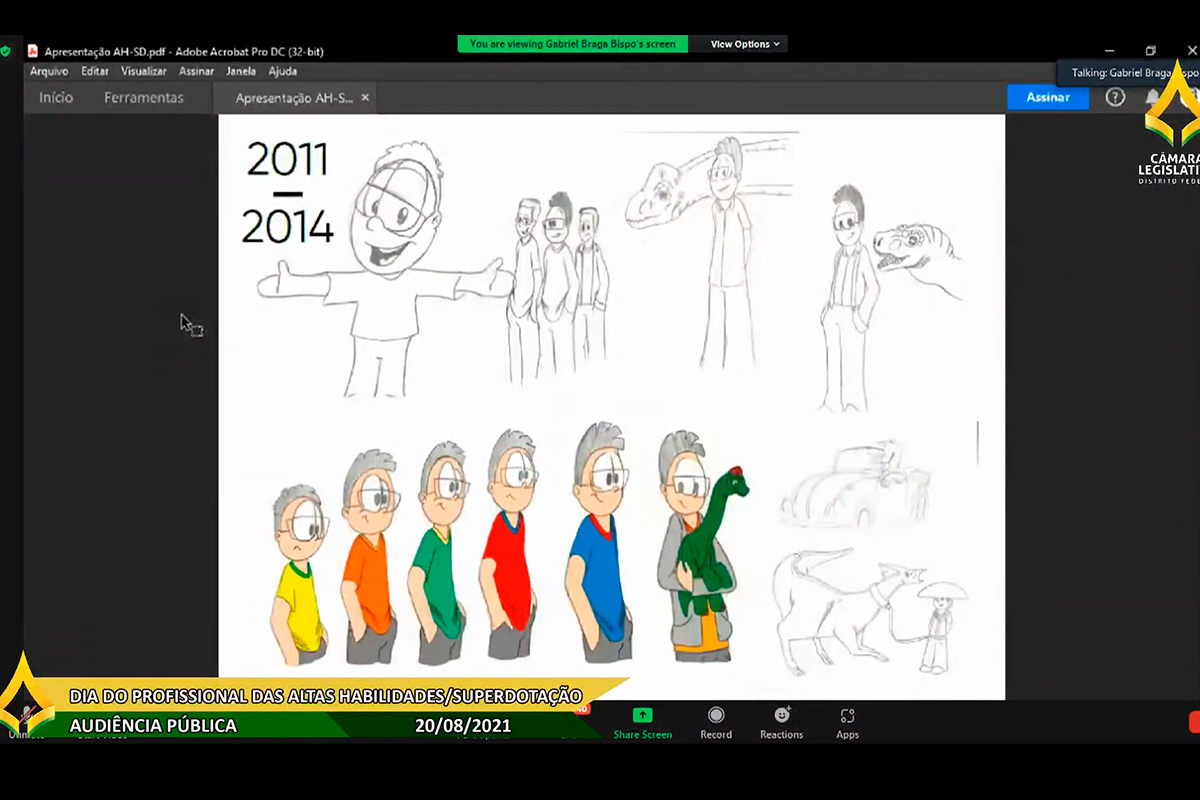Image resolution: width=1200 pixels, height=800 pixels.
Task: Click the Adobe Acrobat PDF title icon
Action: click(x=33, y=51)
